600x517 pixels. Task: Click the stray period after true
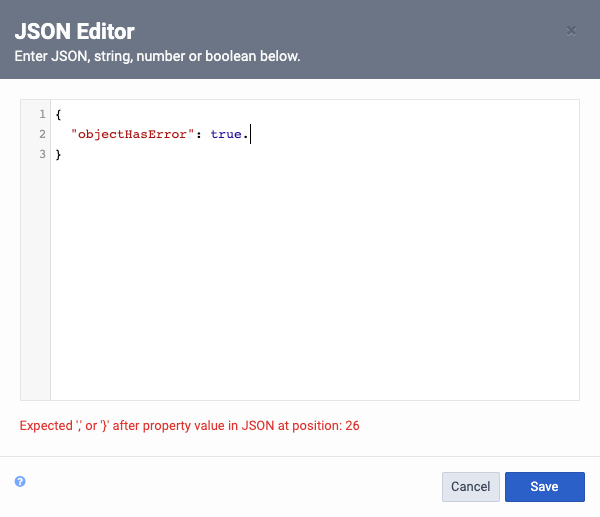coord(246,137)
